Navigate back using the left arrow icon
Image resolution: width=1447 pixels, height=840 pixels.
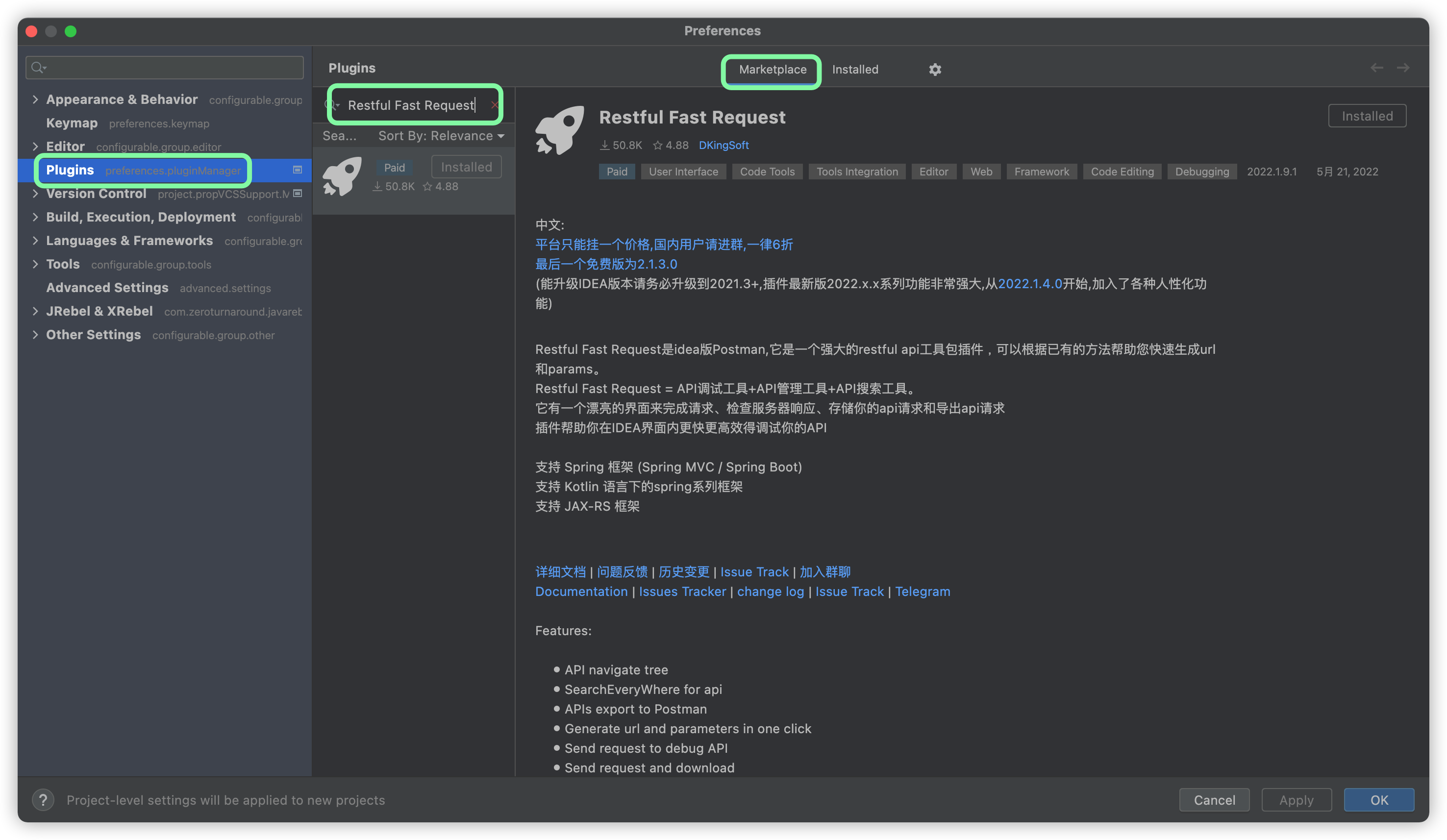coord(1377,68)
